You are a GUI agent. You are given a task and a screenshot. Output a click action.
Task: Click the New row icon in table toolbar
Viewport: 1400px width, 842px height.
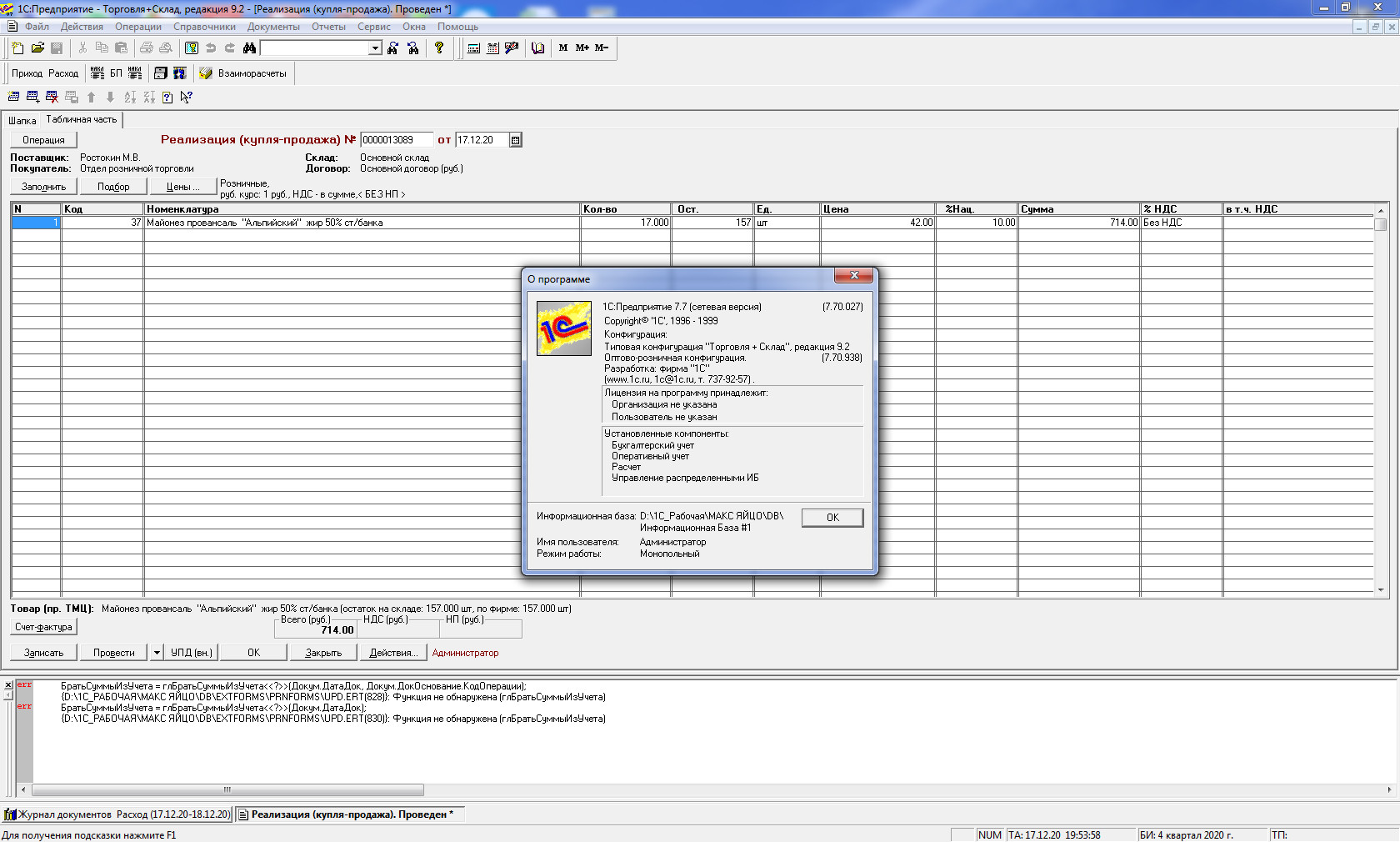tap(13, 98)
